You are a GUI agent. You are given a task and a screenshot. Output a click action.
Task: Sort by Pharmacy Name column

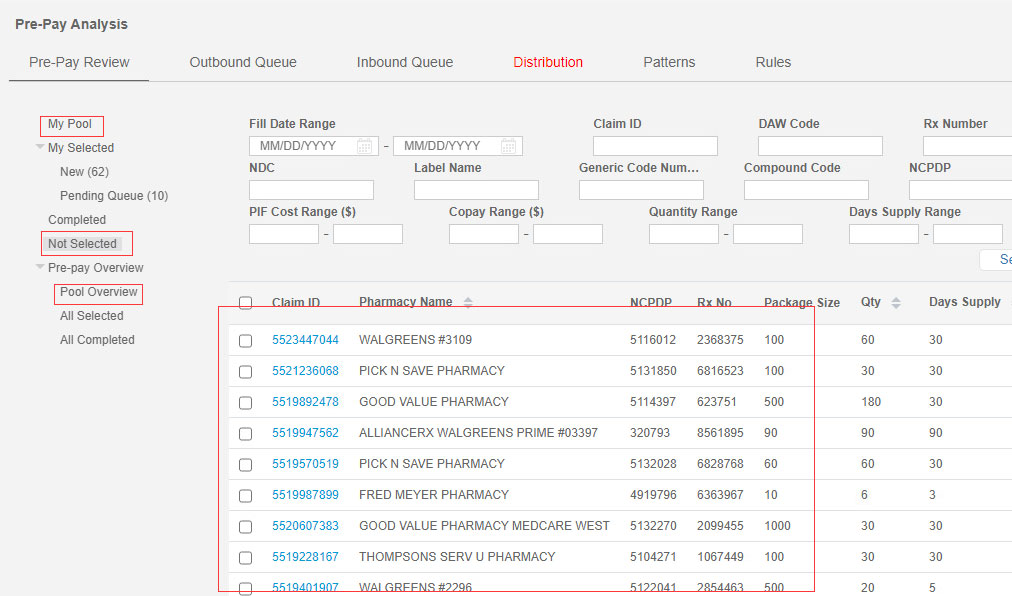coord(468,302)
